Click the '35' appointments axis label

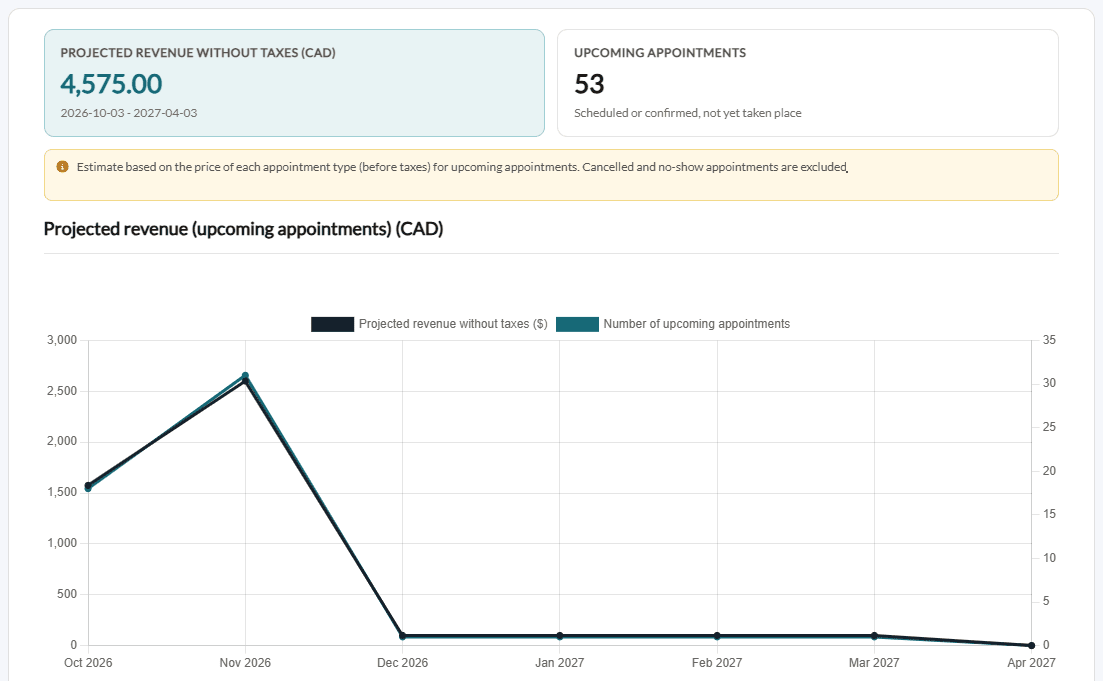pos(1050,340)
